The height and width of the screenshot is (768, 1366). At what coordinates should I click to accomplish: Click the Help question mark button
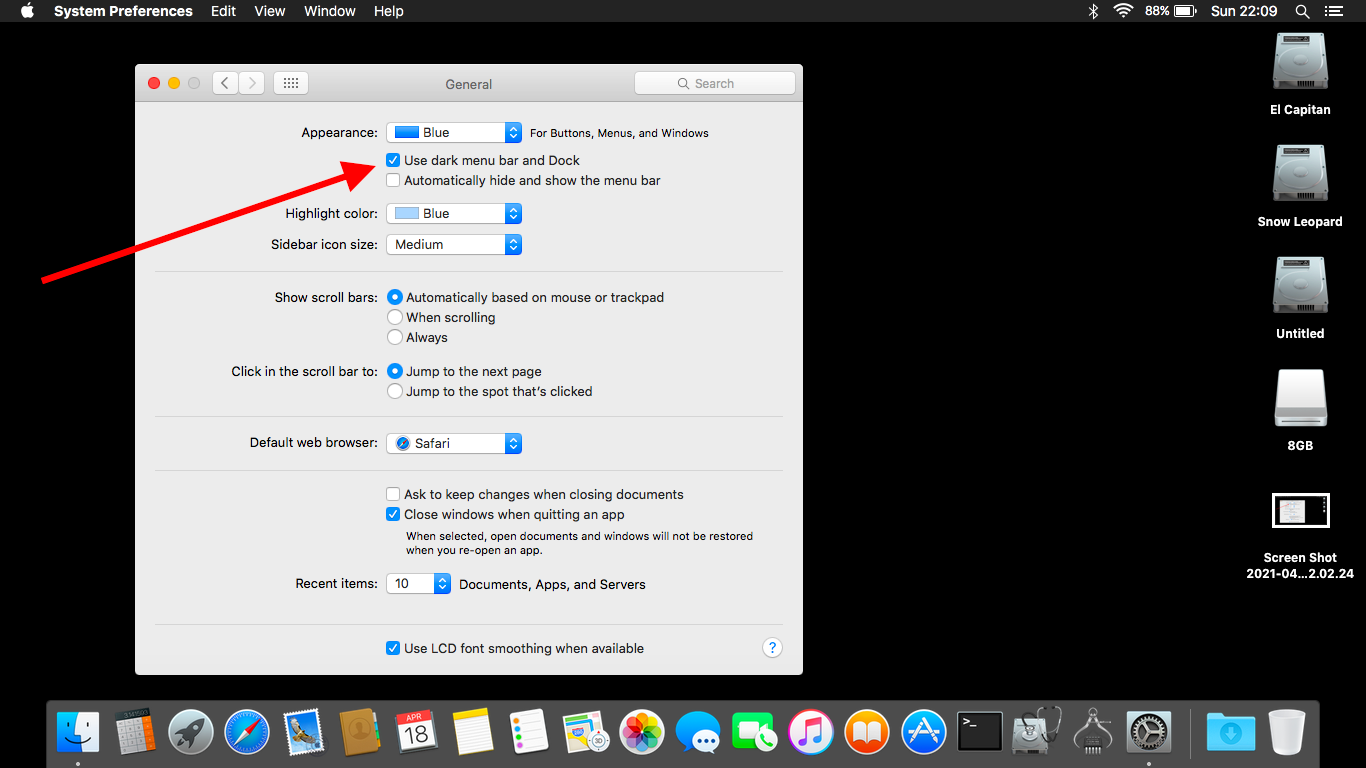click(772, 647)
